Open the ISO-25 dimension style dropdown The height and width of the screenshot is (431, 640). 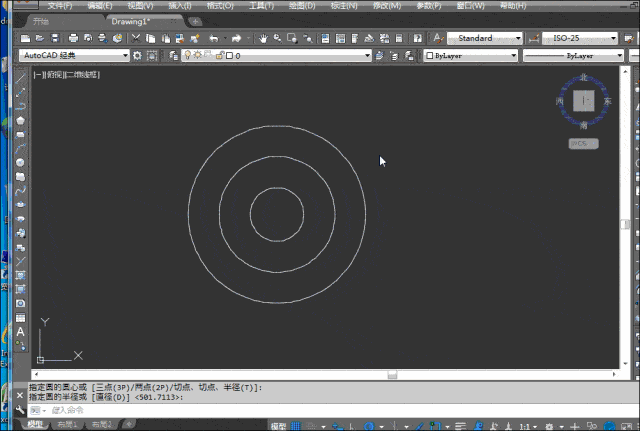[580, 38]
